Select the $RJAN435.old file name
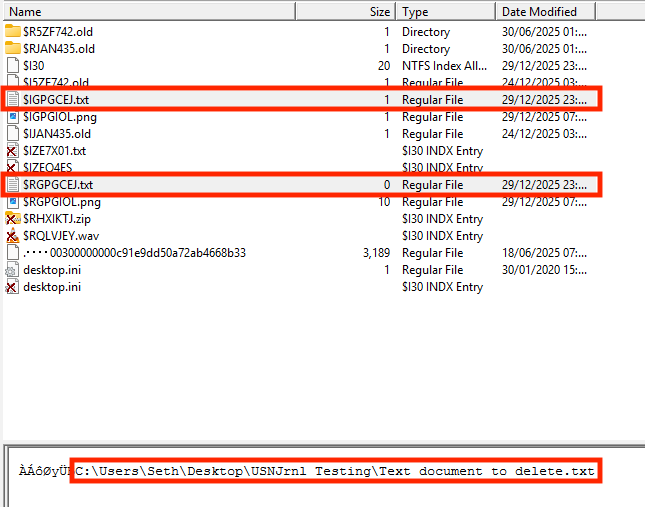The width and height of the screenshot is (645, 507). point(59,49)
